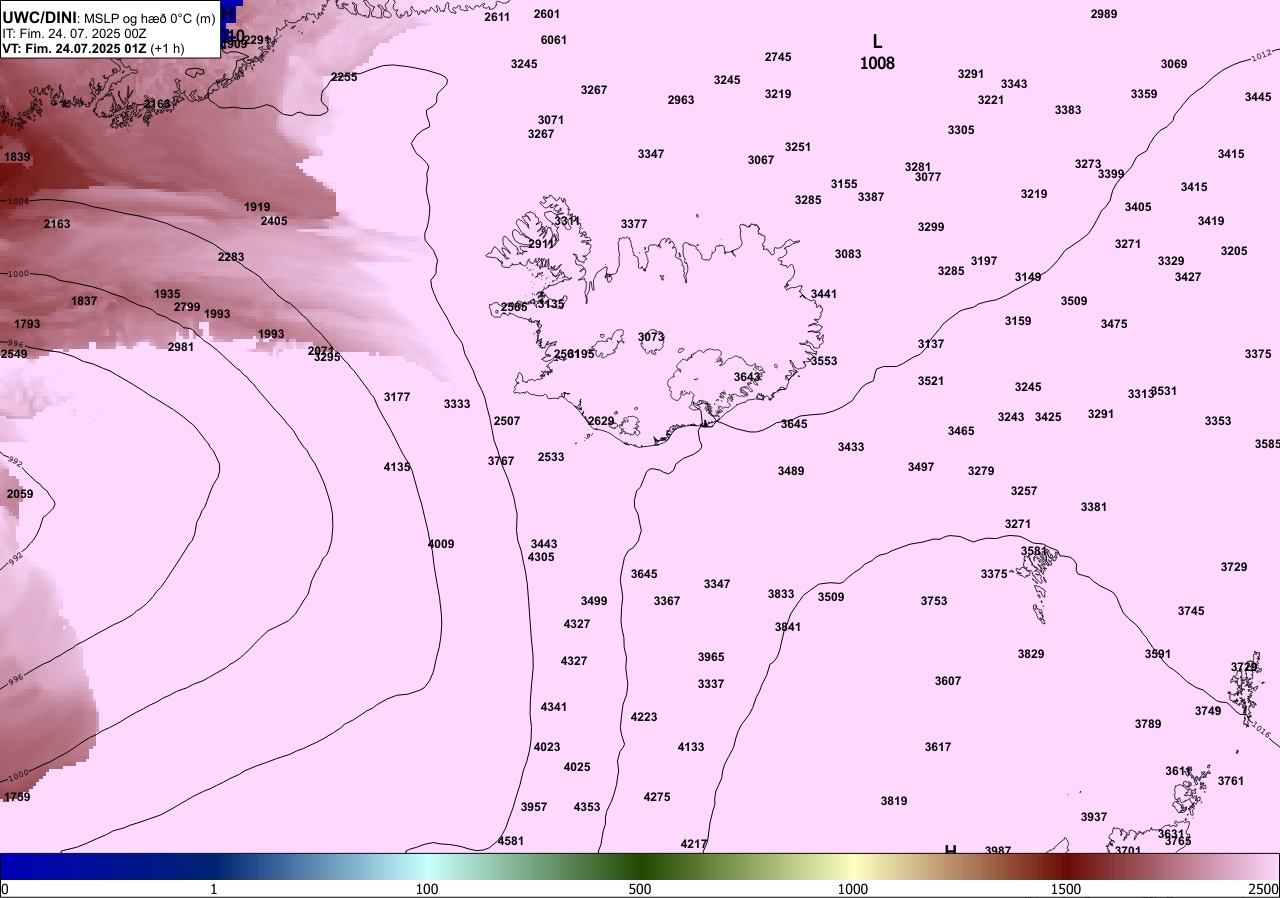Select the height value 1759
The width and height of the screenshot is (1280, 898).
[x=17, y=797]
